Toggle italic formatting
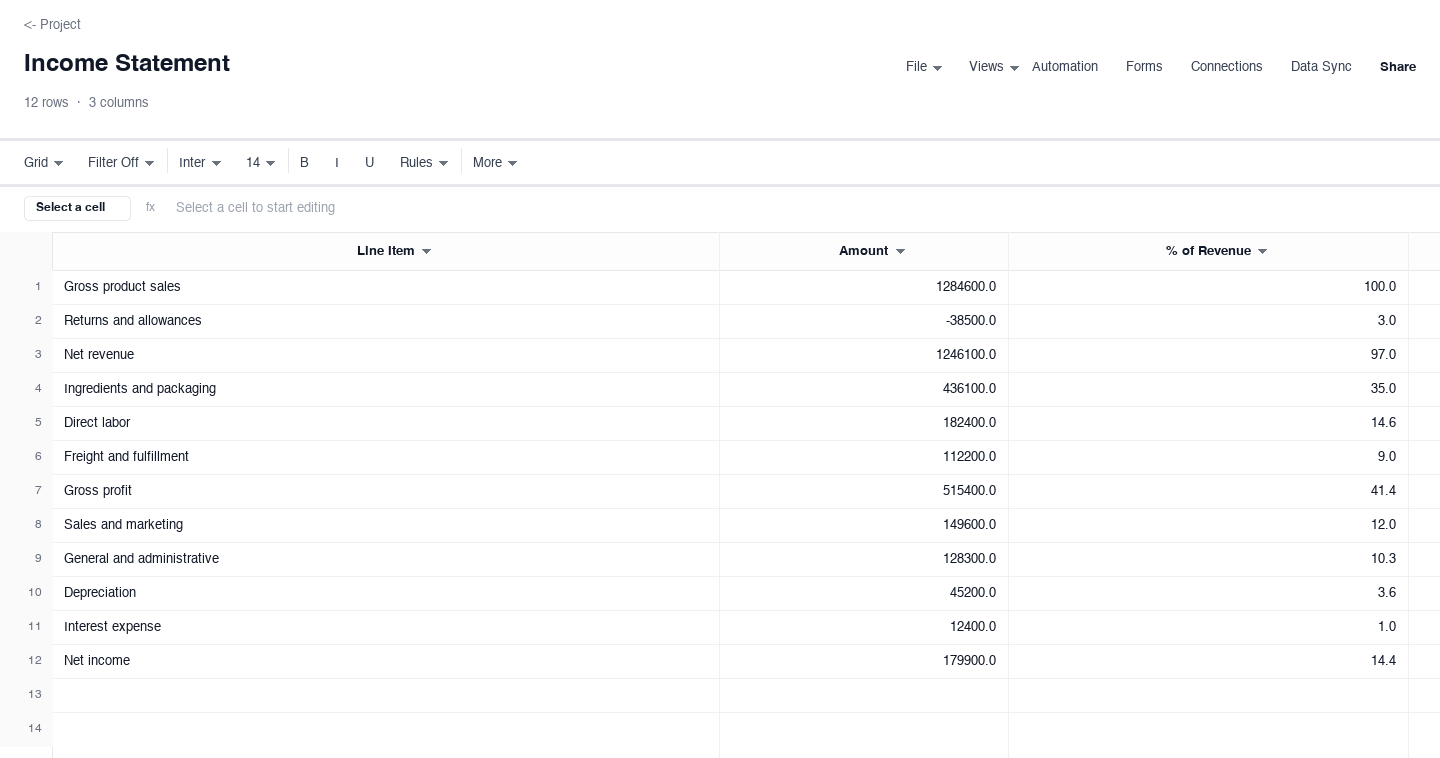Image resolution: width=1440 pixels, height=758 pixels. pyautogui.click(x=337, y=162)
